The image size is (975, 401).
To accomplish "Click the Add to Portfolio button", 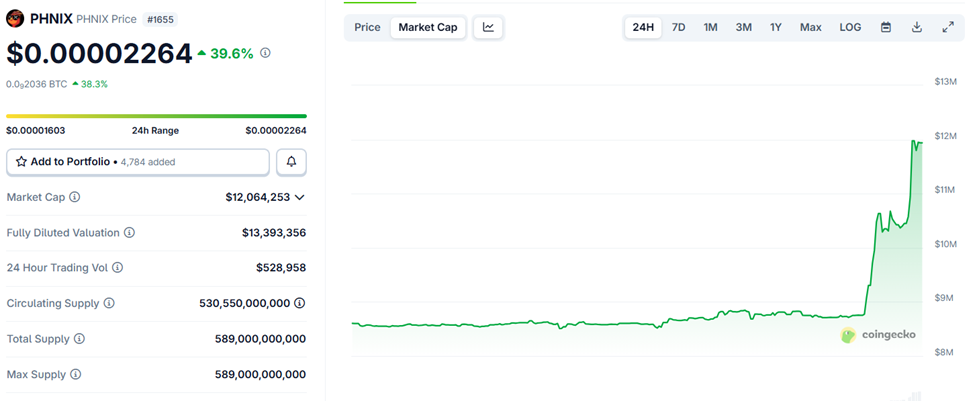I will [138, 161].
